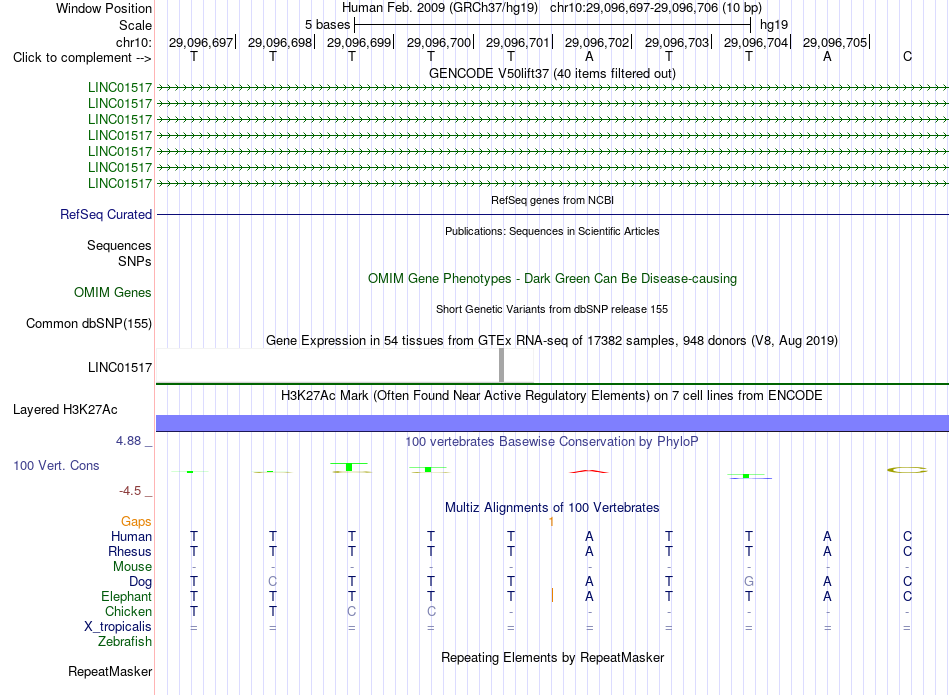
Task: Click the orange gap count '1'
Action: click(x=551, y=522)
